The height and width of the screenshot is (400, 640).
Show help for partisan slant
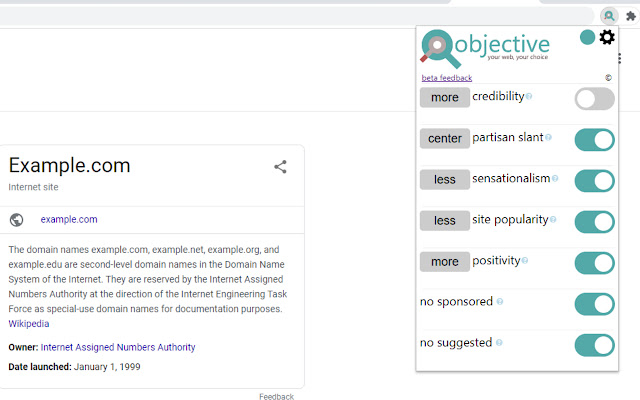548,138
